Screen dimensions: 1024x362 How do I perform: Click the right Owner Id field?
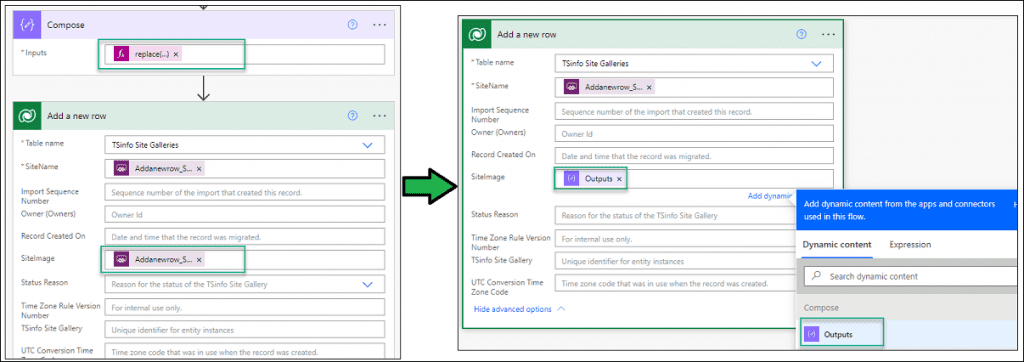click(694, 133)
